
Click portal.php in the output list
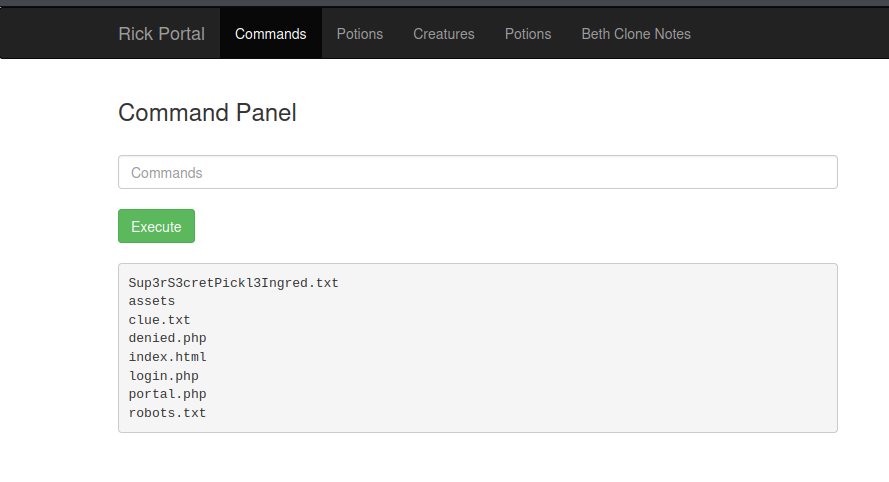167,394
